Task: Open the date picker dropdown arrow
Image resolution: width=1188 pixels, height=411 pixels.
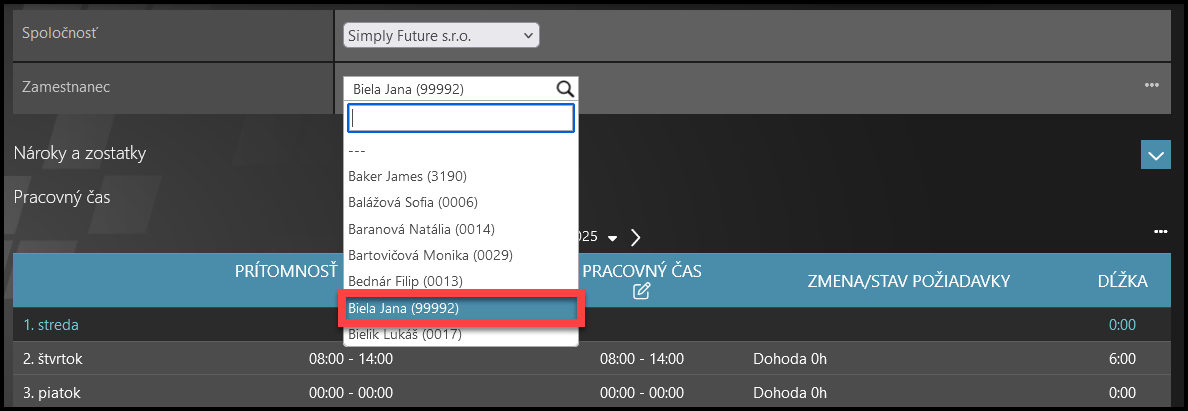Action: click(x=612, y=238)
